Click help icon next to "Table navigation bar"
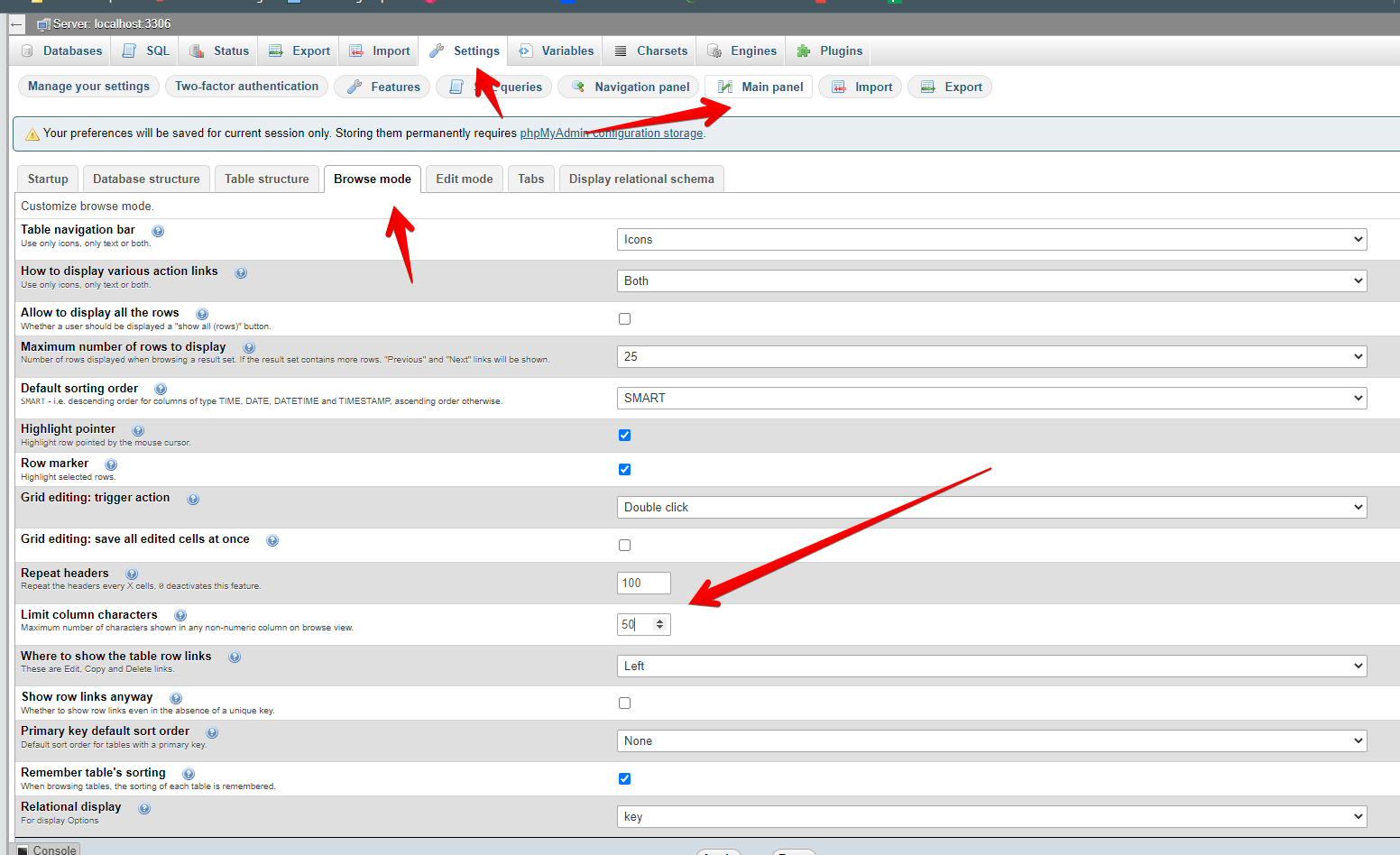 point(157,230)
